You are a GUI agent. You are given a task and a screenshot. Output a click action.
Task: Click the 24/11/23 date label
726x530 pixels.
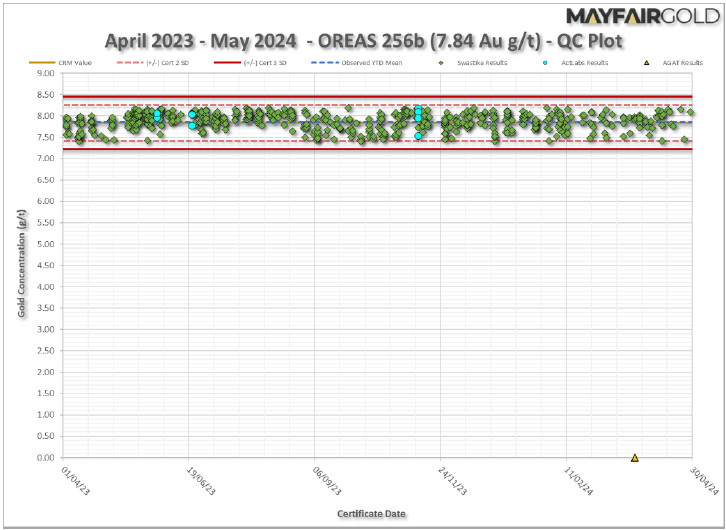[x=453, y=480]
